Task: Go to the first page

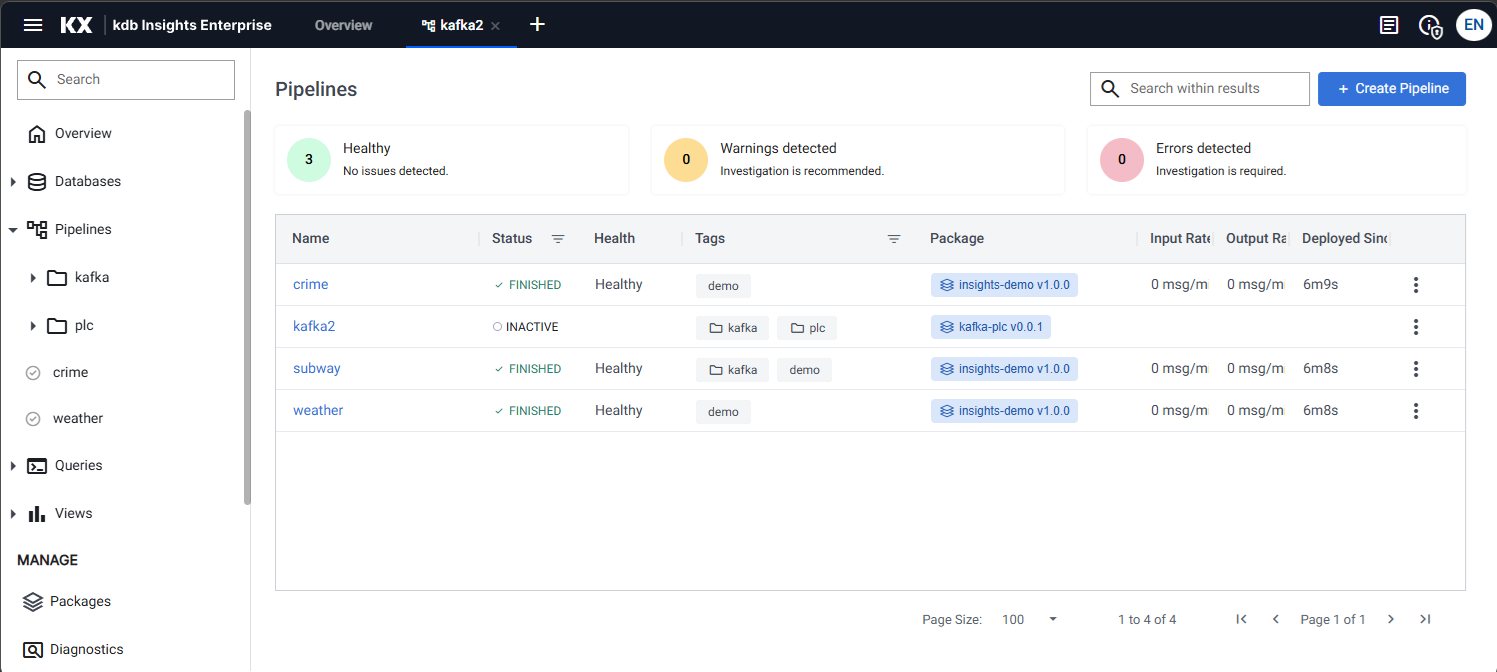Action: (x=1241, y=620)
